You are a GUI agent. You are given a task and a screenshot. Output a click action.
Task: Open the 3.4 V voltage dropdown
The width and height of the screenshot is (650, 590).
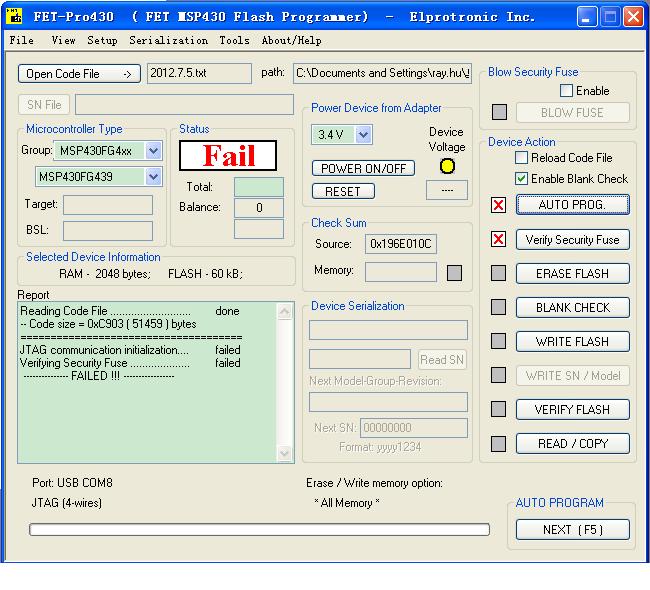[364, 135]
